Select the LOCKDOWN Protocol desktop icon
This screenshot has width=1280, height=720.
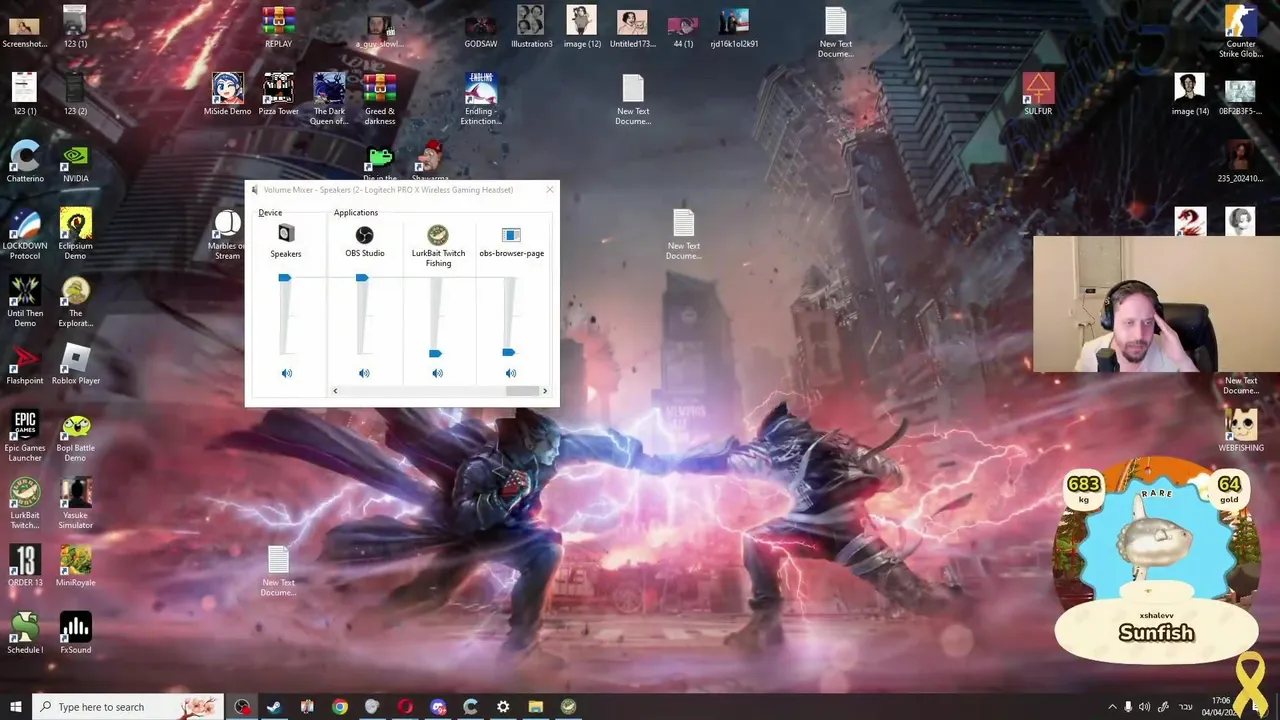pyautogui.click(x=25, y=234)
